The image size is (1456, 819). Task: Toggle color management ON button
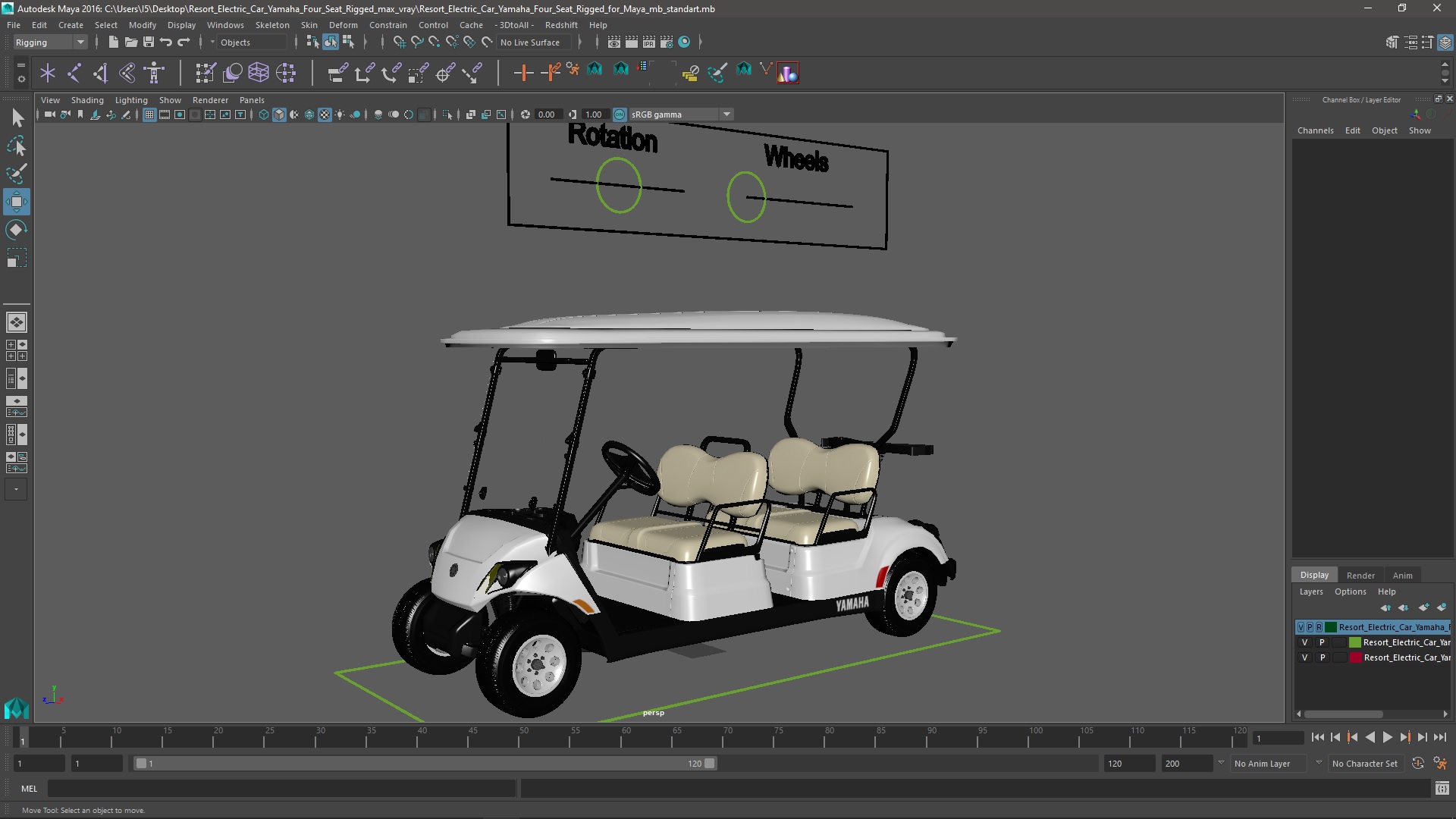(x=620, y=115)
